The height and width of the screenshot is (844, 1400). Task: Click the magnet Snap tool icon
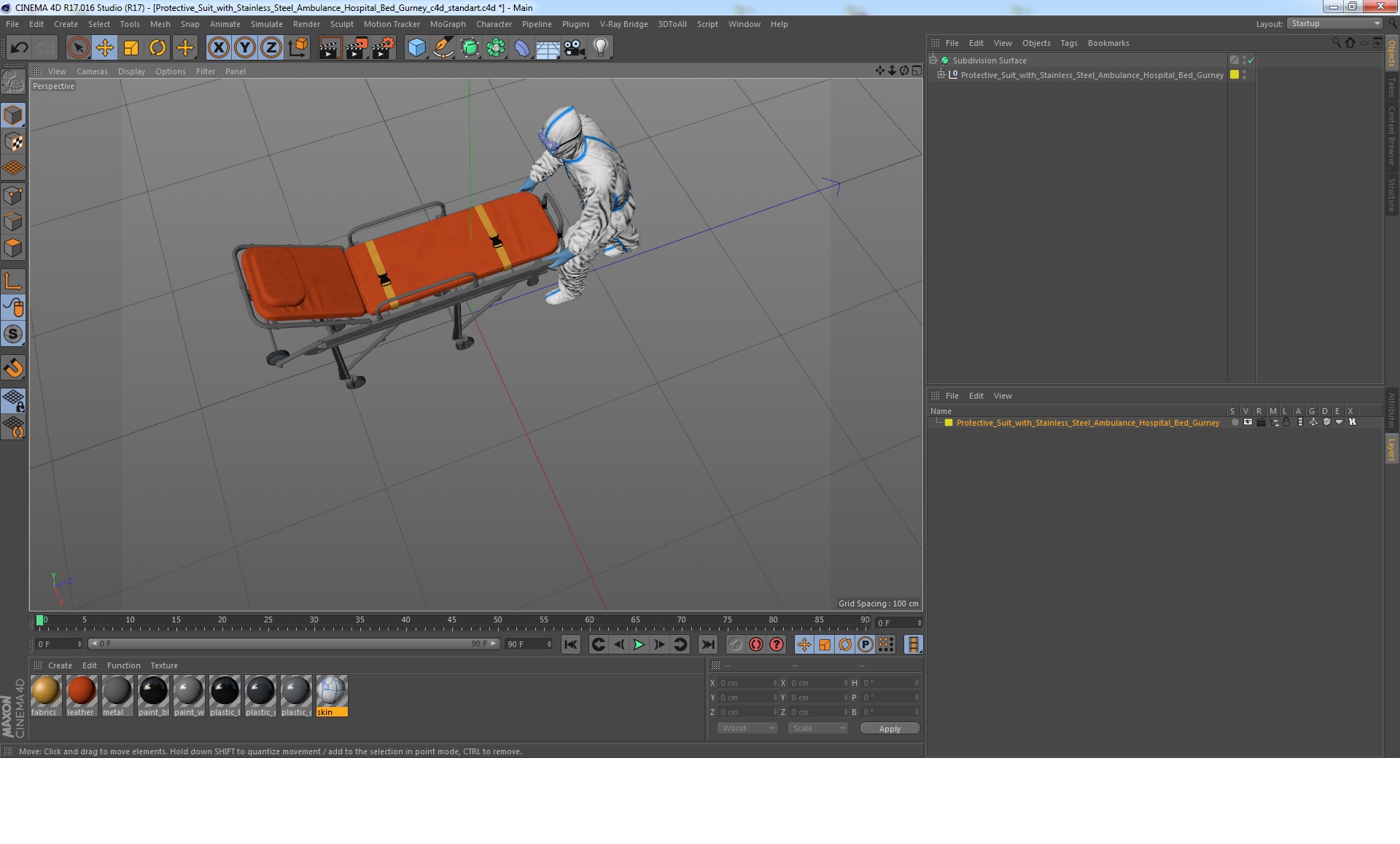pyautogui.click(x=13, y=368)
